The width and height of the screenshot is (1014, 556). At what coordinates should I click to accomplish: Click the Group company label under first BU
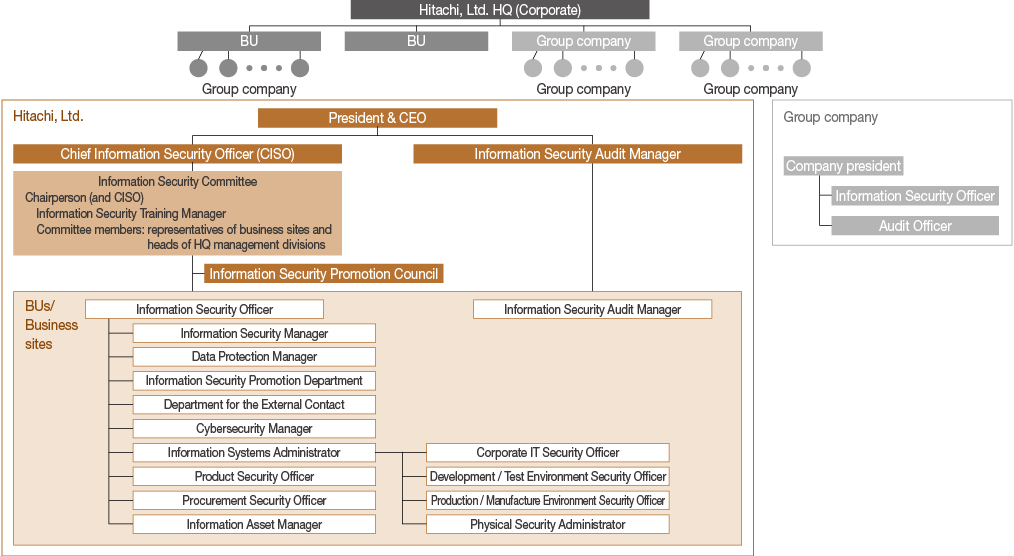(249, 89)
